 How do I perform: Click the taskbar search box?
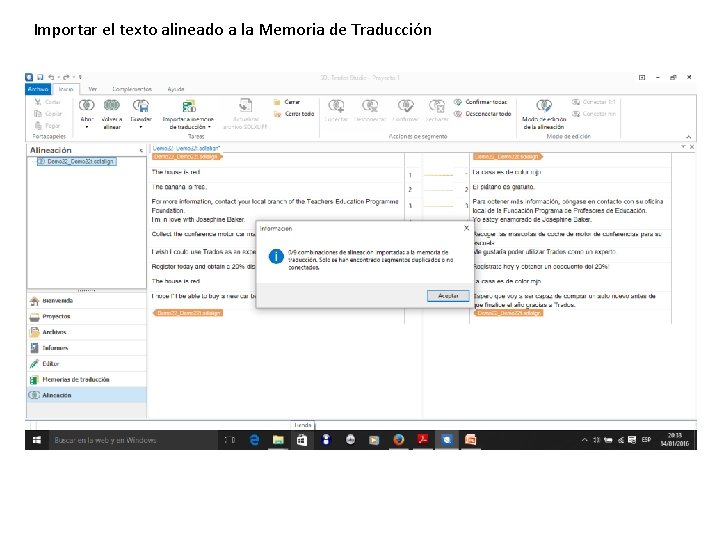click(133, 440)
